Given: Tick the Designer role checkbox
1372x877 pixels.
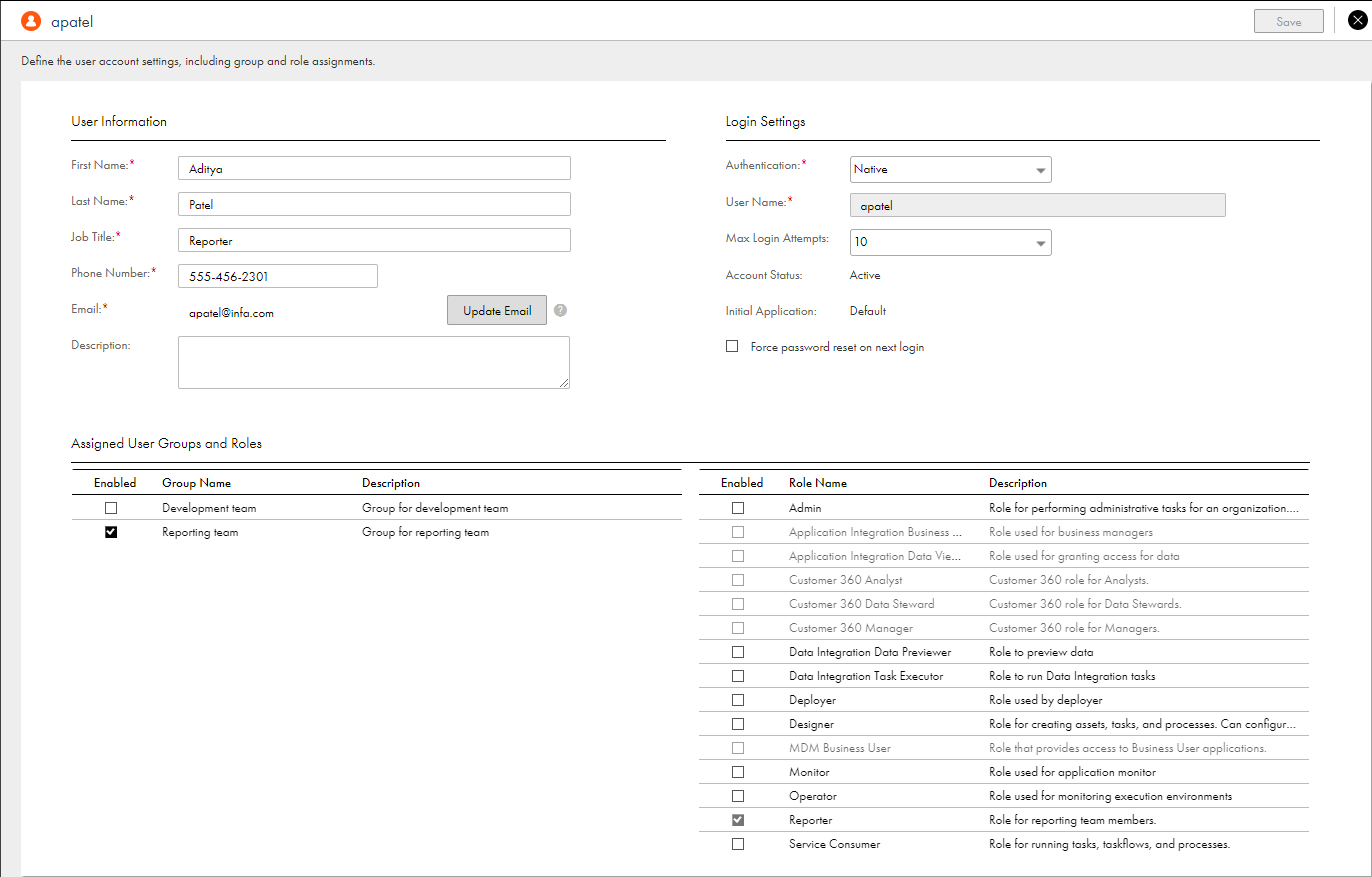Looking at the screenshot, I should pyautogui.click(x=738, y=724).
